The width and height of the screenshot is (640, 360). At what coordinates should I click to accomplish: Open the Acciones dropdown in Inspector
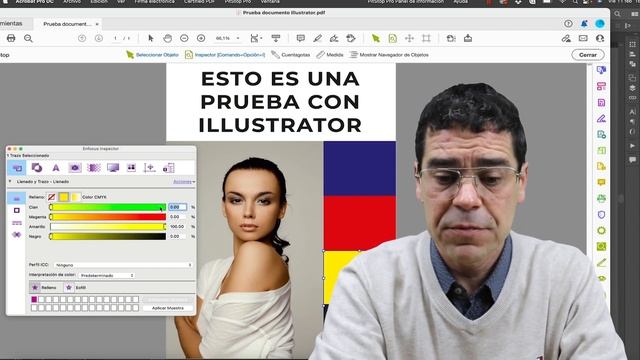184,182
